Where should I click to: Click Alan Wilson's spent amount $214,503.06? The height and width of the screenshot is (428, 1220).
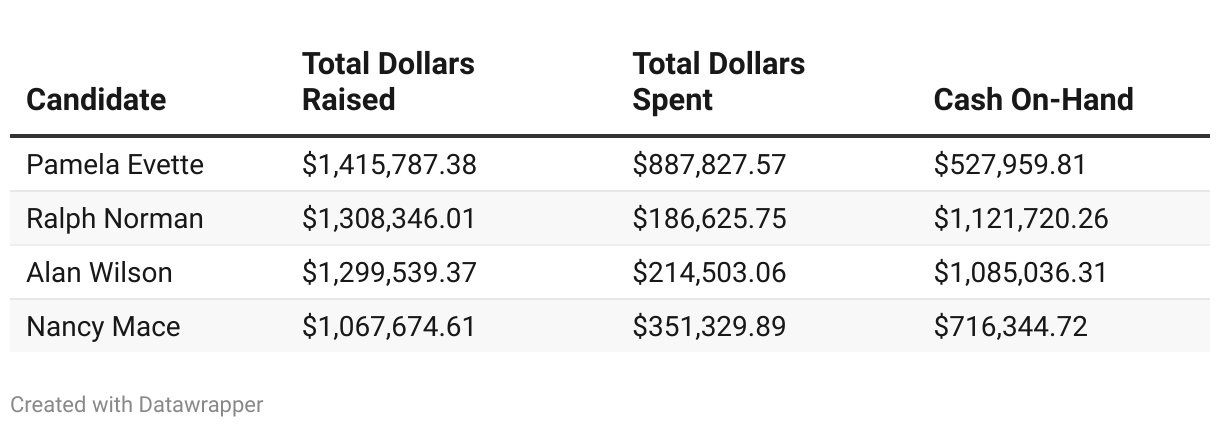pyautogui.click(x=709, y=272)
